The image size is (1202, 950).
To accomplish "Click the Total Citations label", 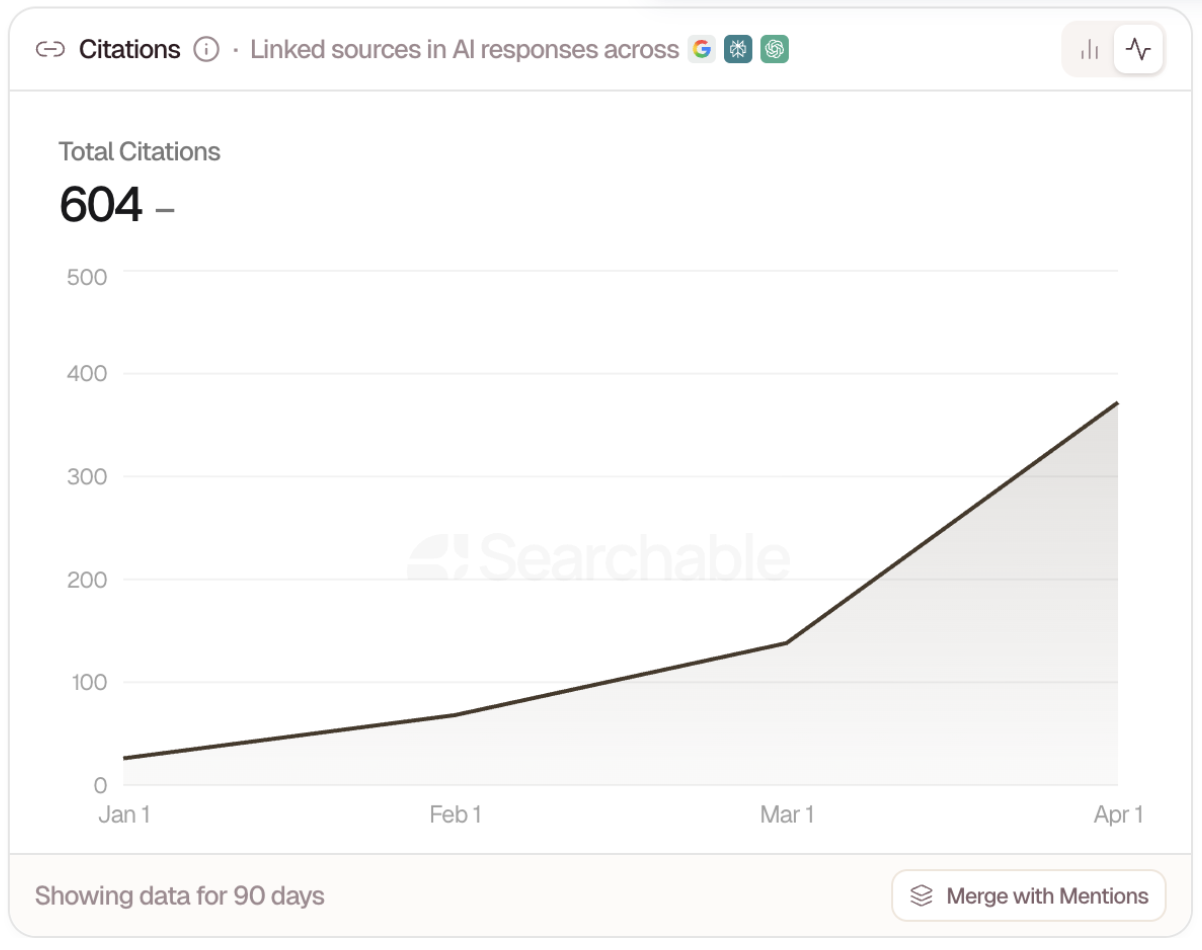I will coord(139,152).
